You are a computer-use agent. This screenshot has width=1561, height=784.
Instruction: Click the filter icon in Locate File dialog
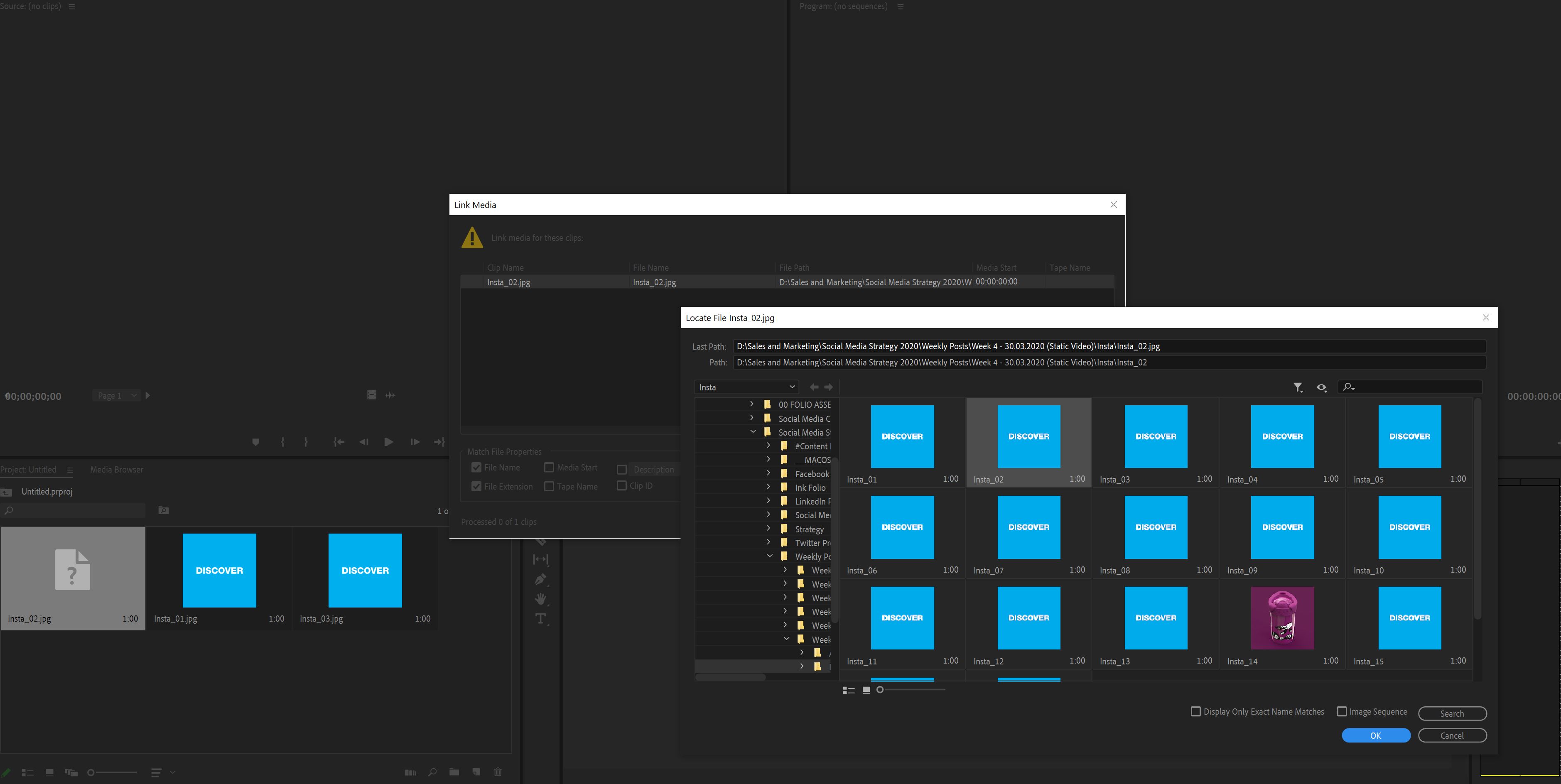[x=1297, y=388]
